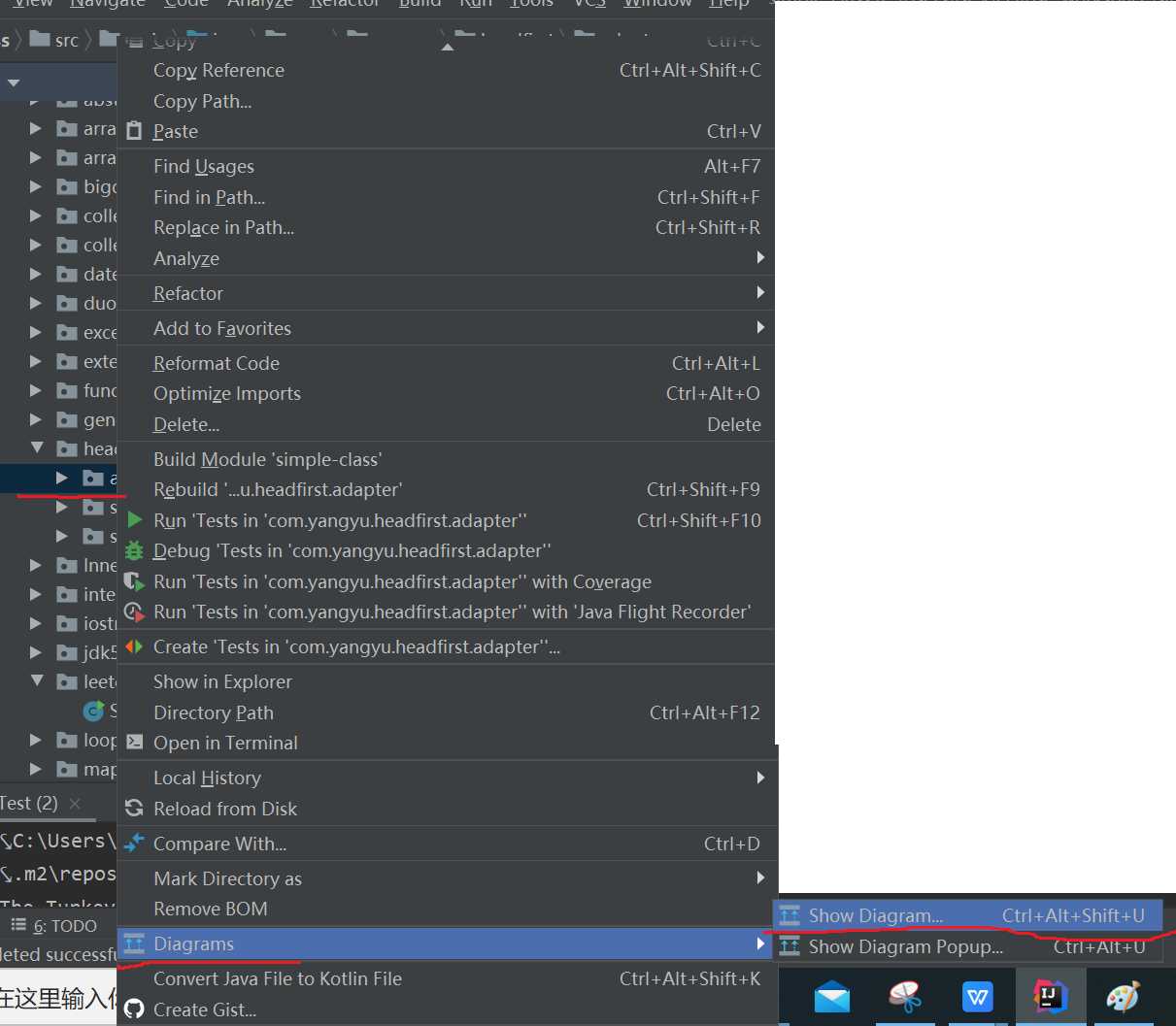Collapse the head package tree node
The height and width of the screenshot is (1026, 1176).
(37, 447)
